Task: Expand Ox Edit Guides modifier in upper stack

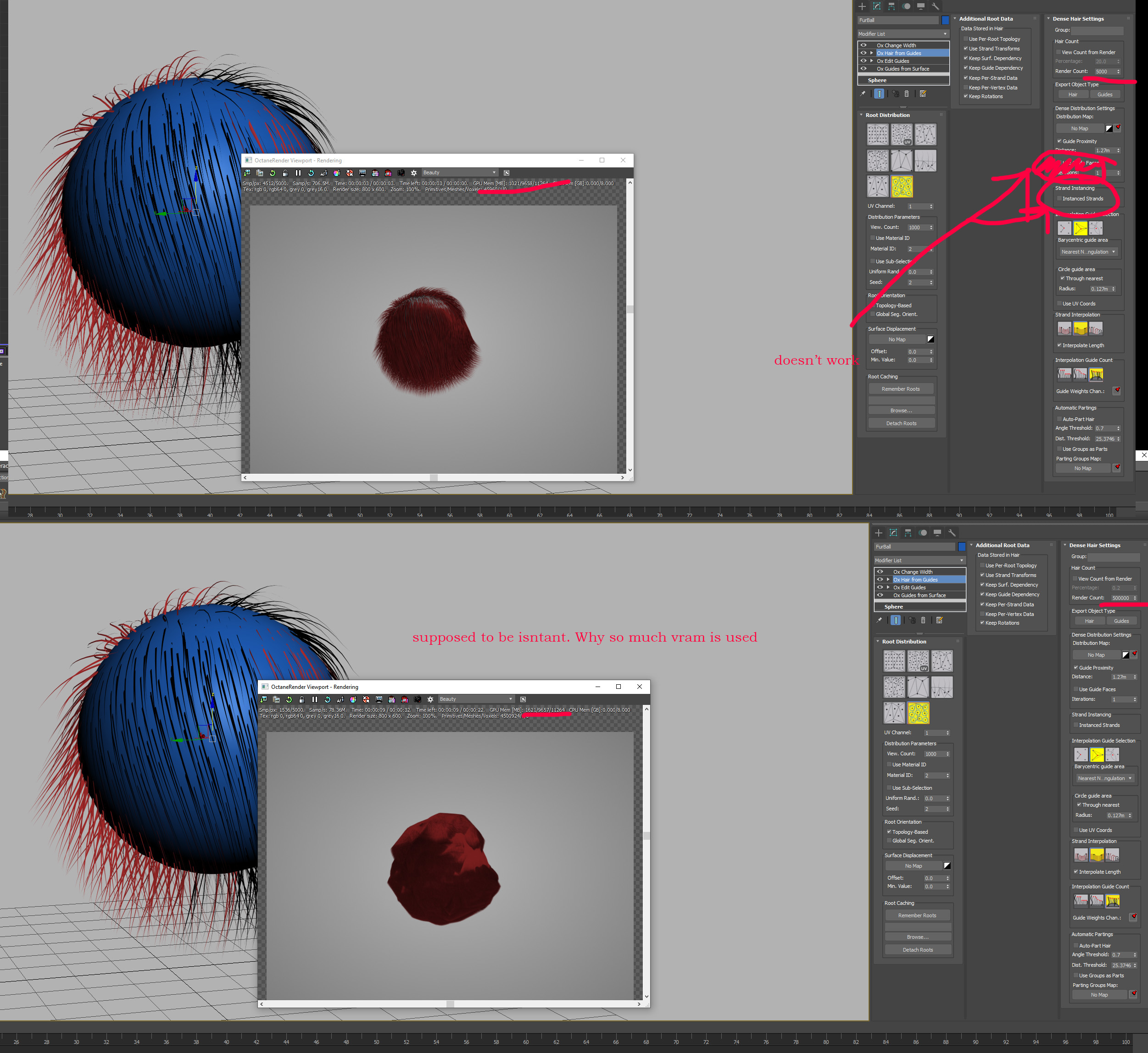Action: tap(871, 61)
